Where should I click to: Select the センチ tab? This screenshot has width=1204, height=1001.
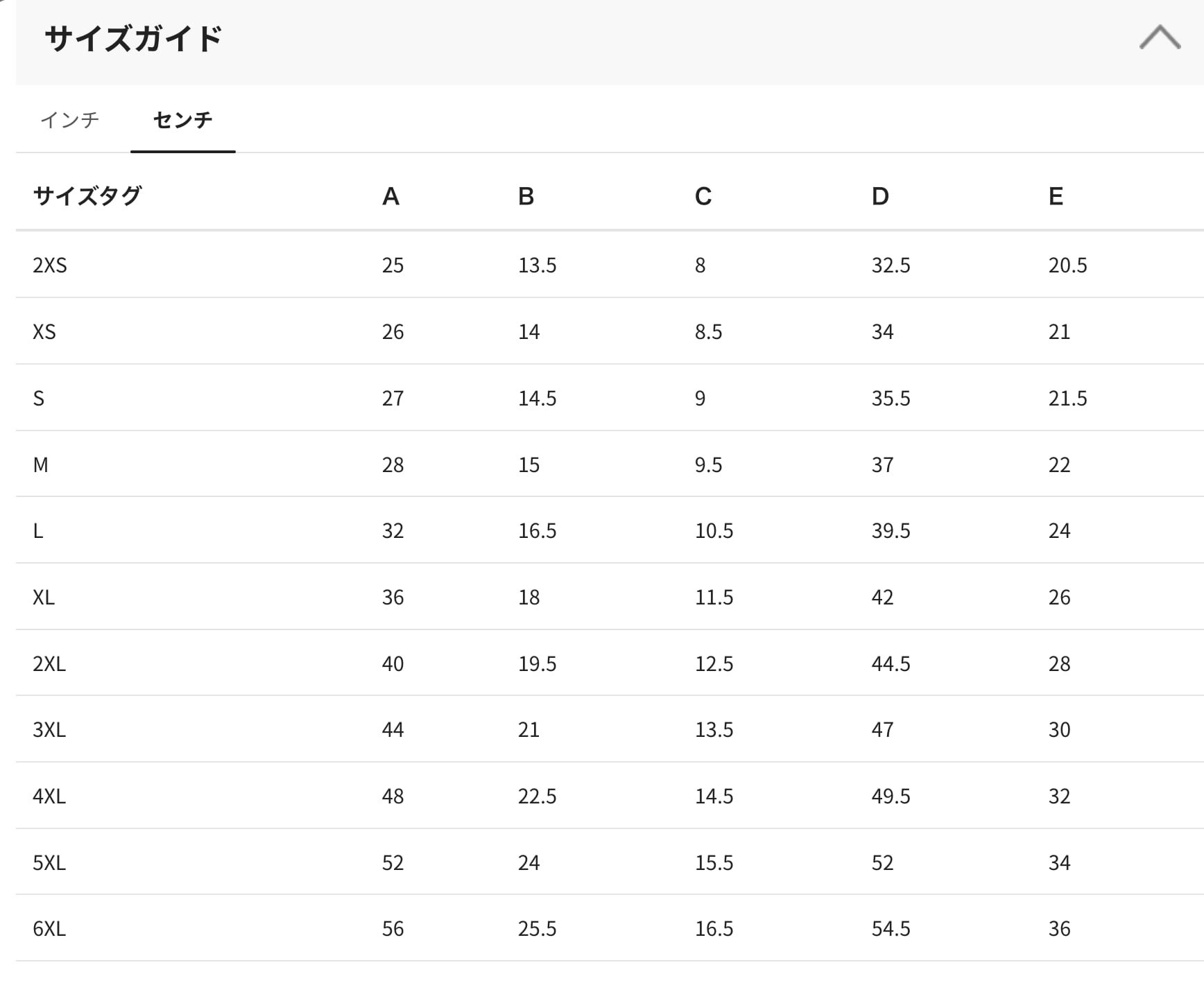(182, 120)
